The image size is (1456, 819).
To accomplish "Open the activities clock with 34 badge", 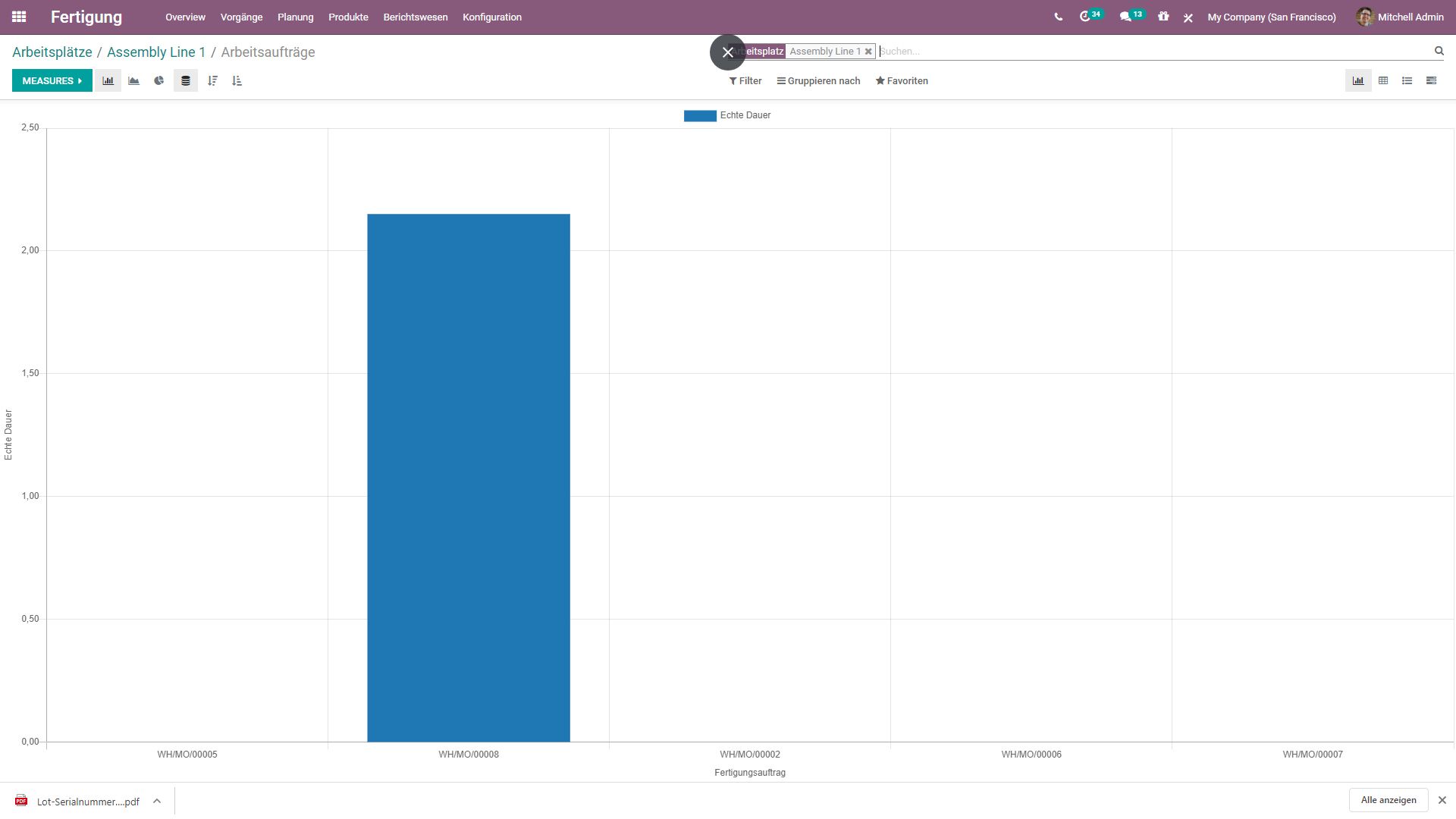I will [x=1086, y=17].
